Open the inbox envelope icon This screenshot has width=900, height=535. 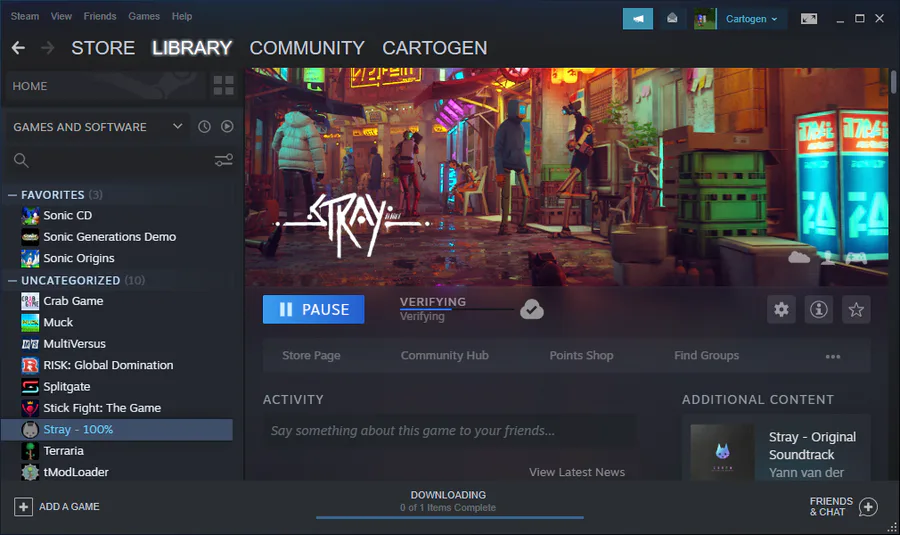[x=672, y=19]
